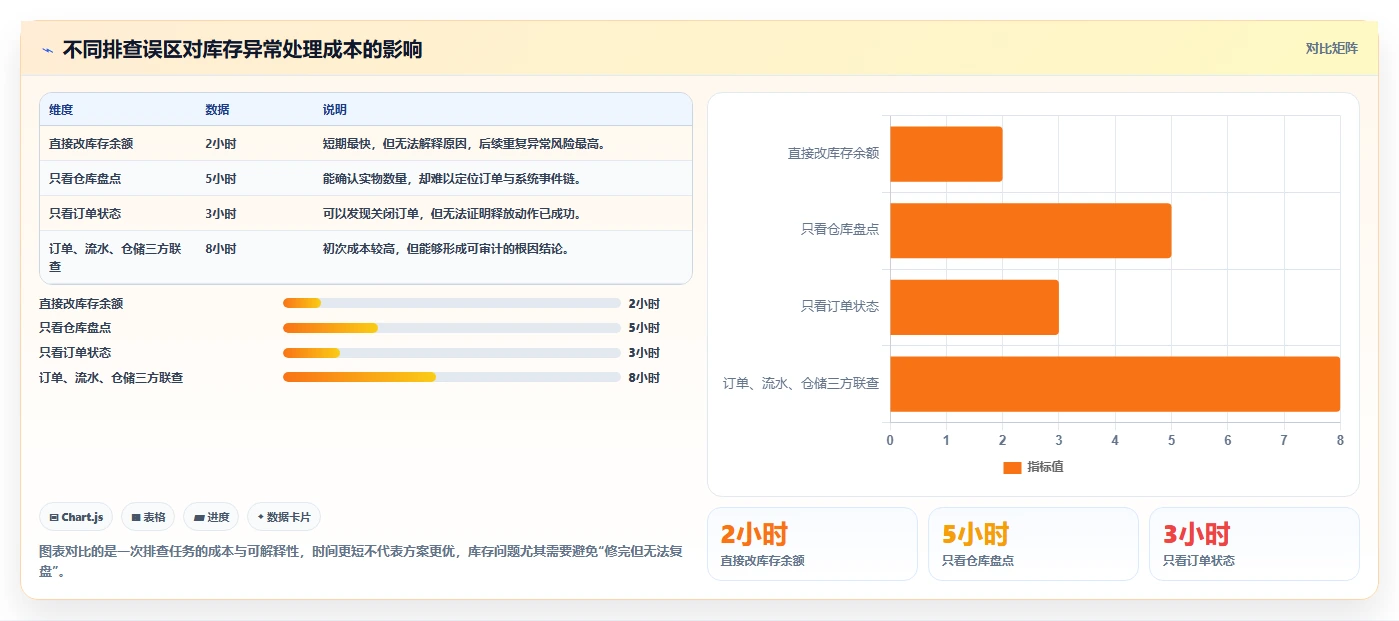Click the 8小时 cell in the table
The height and width of the screenshot is (621, 1399).
pyautogui.click(x=220, y=249)
